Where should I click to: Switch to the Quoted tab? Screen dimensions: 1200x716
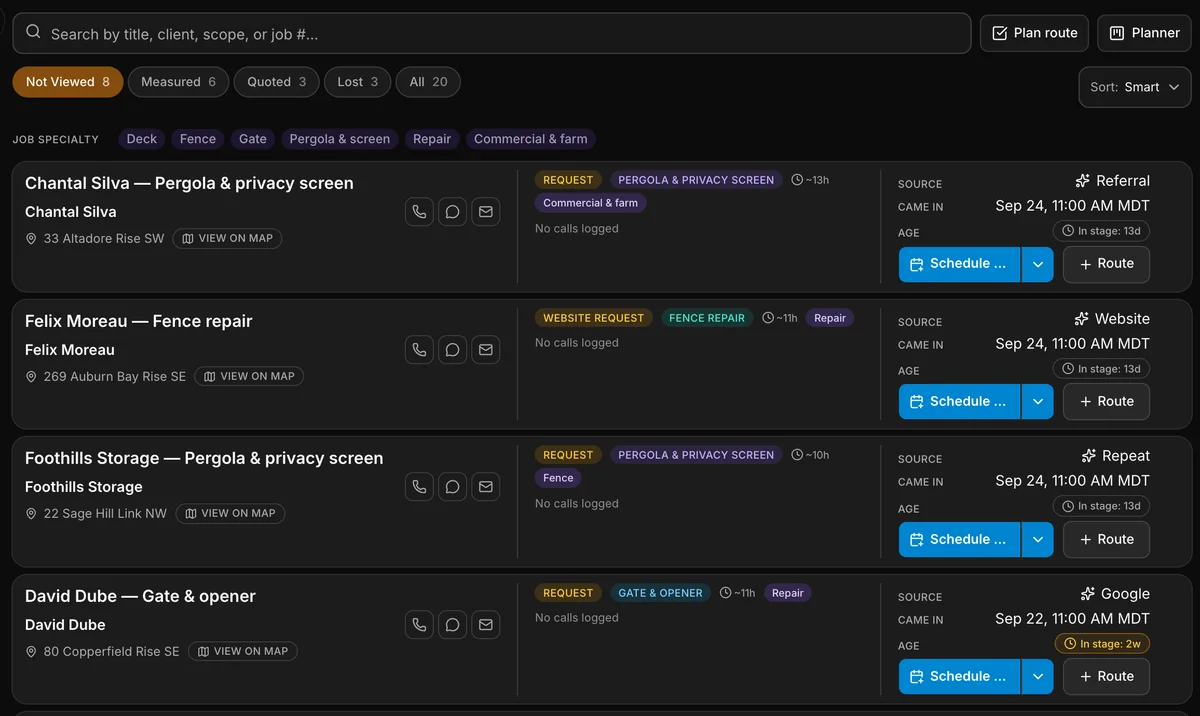tap(277, 82)
